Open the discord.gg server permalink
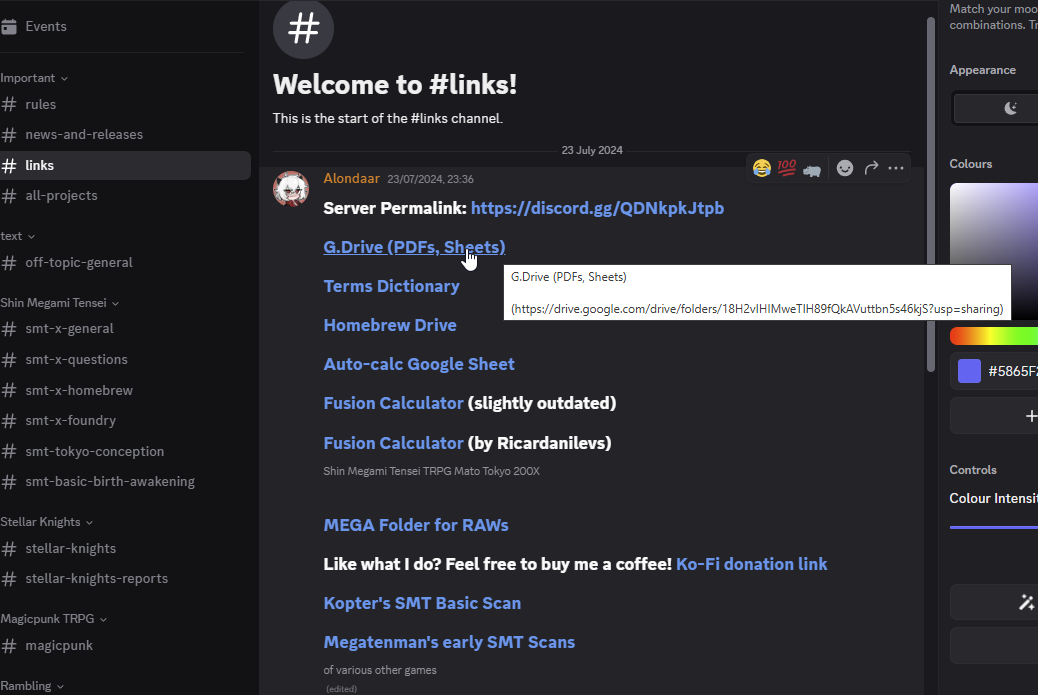Screen dimensions: 1038x695 pyautogui.click(x=597, y=208)
